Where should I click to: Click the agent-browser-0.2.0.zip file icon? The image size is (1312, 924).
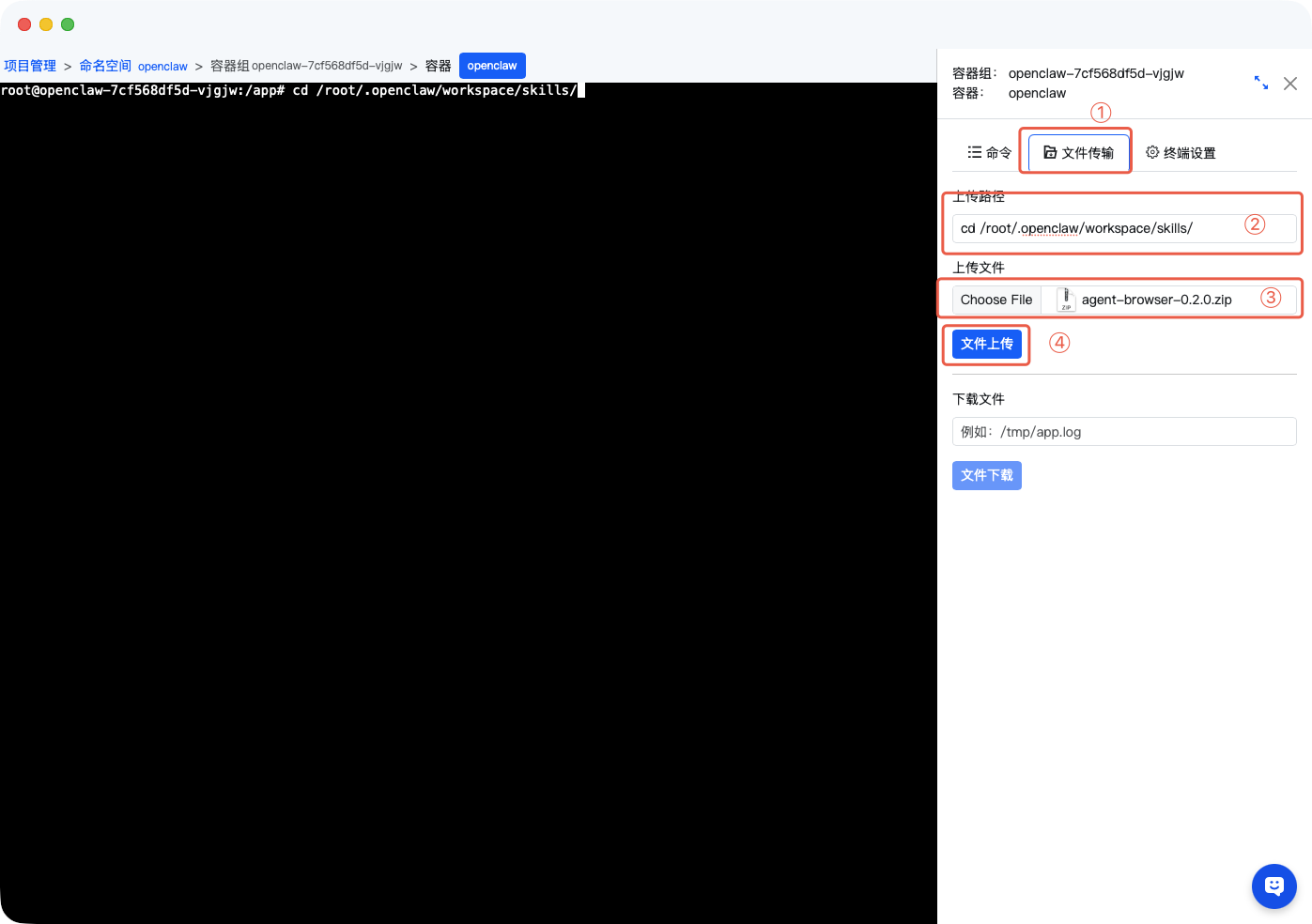click(1066, 300)
